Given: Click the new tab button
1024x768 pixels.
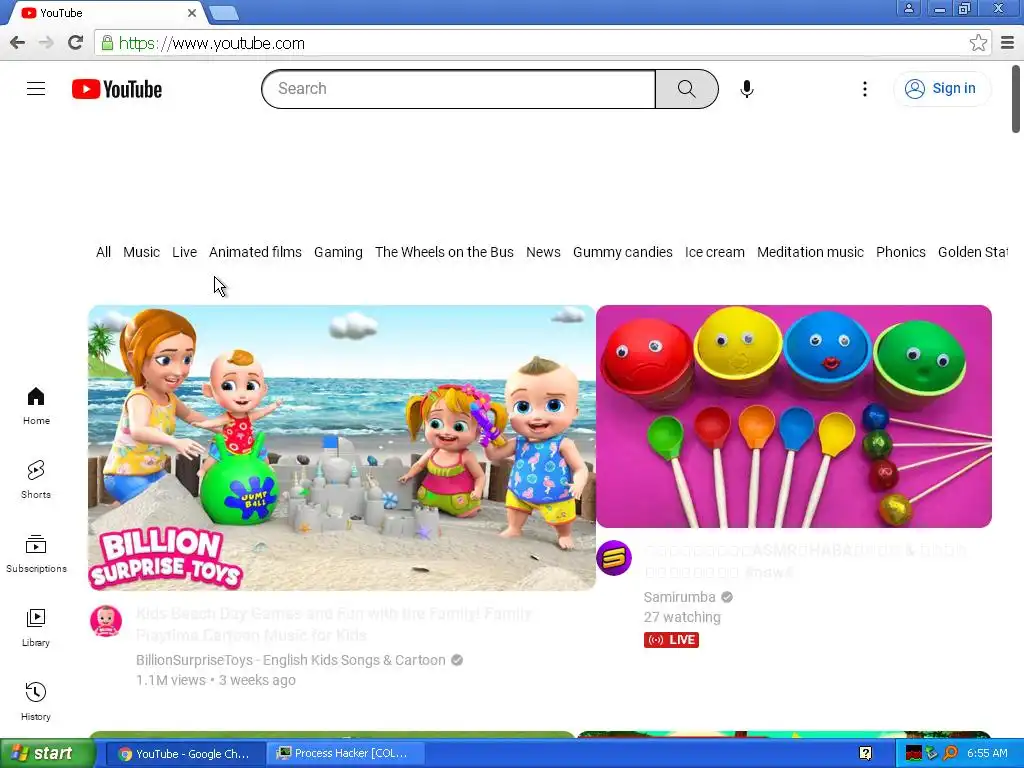Looking at the screenshot, I should (x=224, y=13).
